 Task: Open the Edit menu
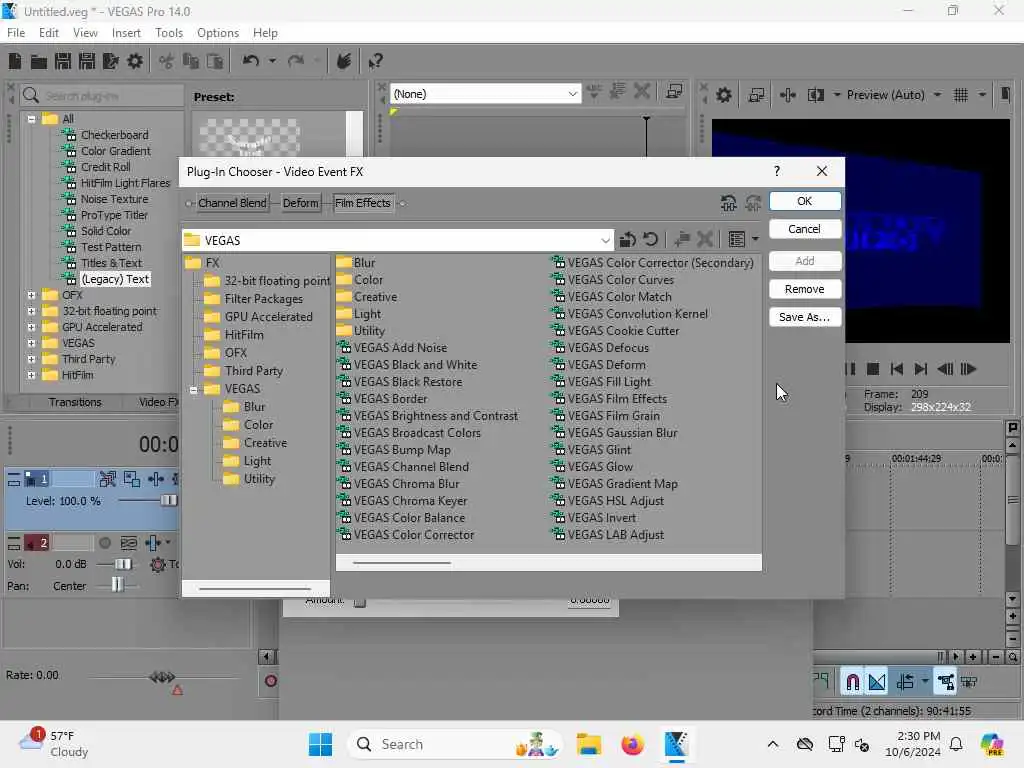click(x=48, y=33)
